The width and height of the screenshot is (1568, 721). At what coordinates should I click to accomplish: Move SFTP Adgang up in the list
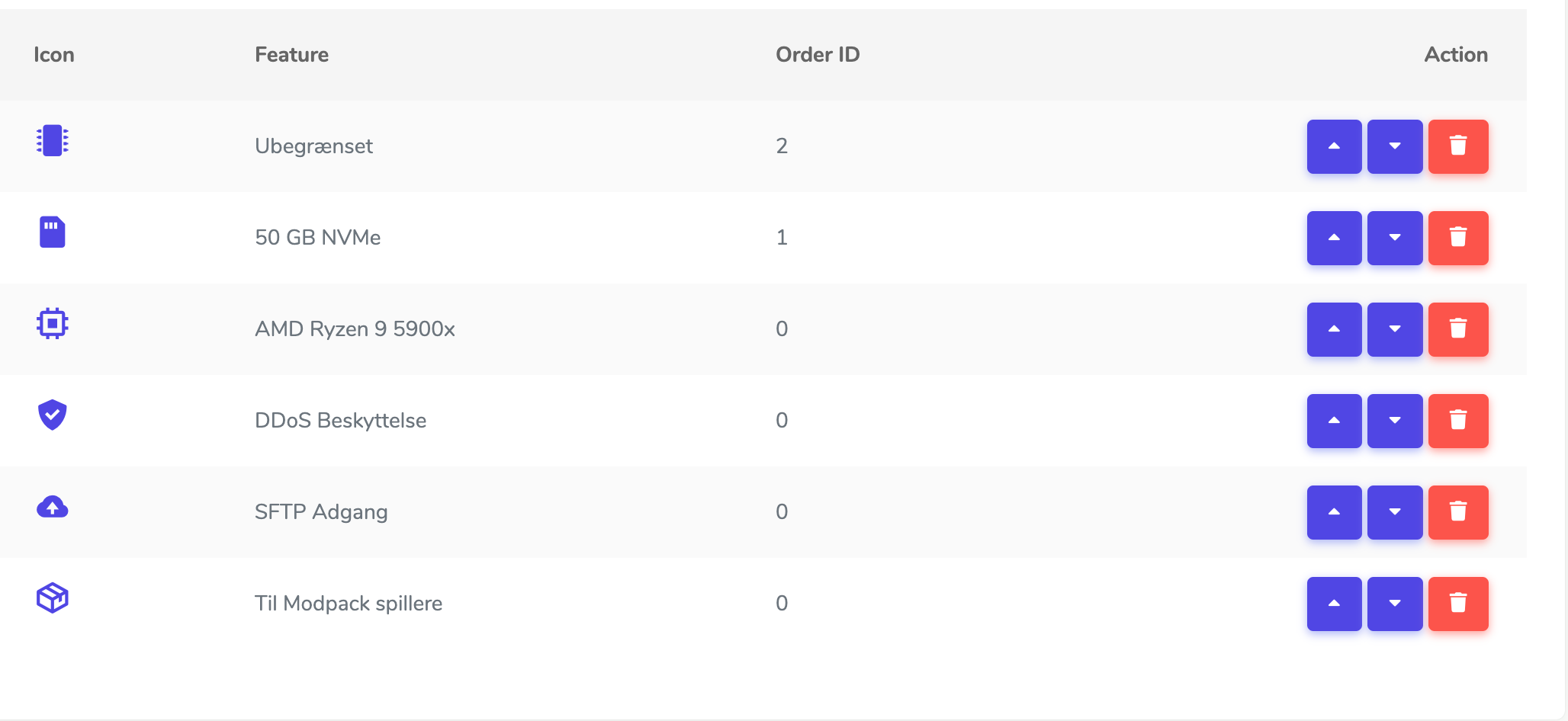[x=1333, y=512]
